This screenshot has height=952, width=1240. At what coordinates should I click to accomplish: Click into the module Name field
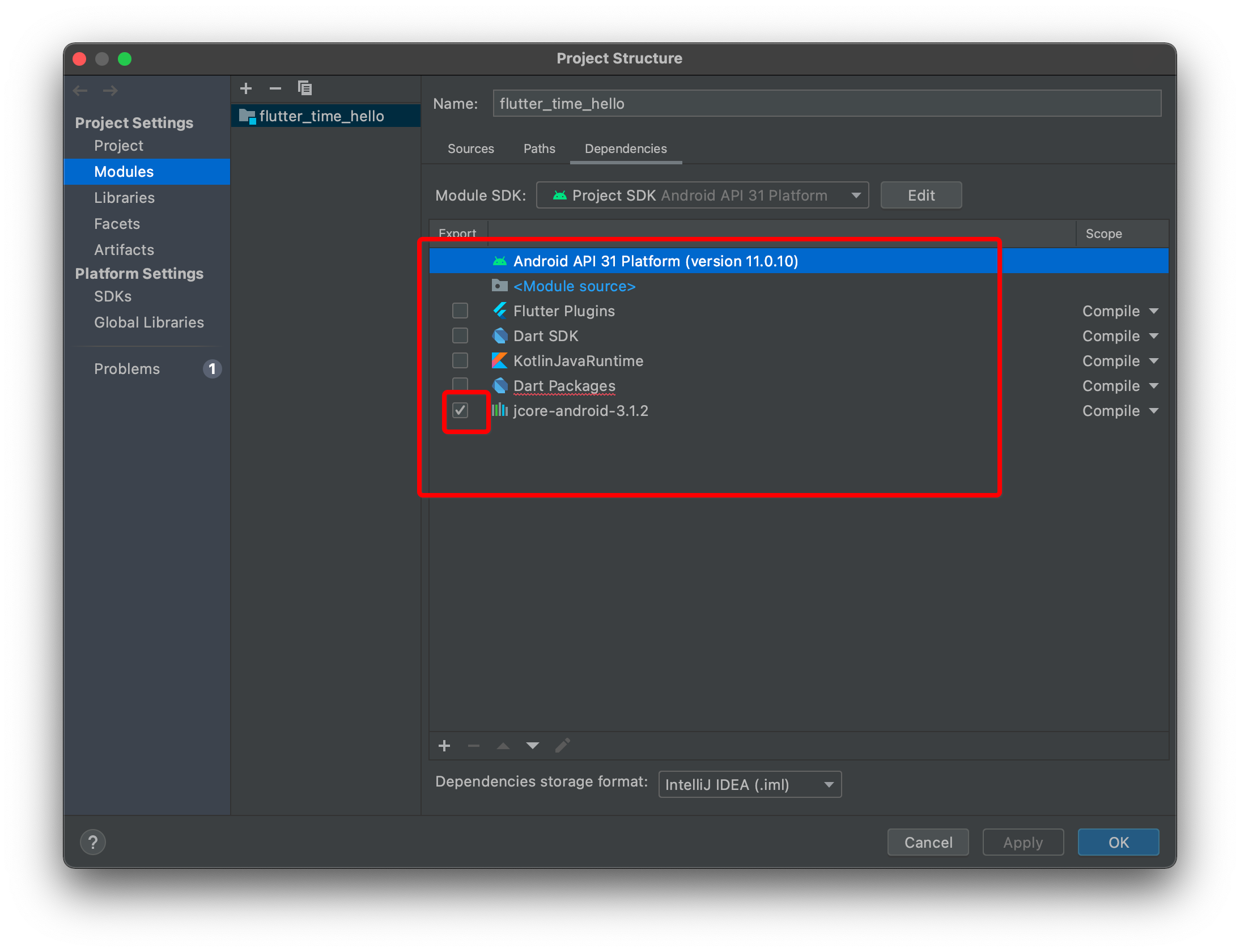826,104
